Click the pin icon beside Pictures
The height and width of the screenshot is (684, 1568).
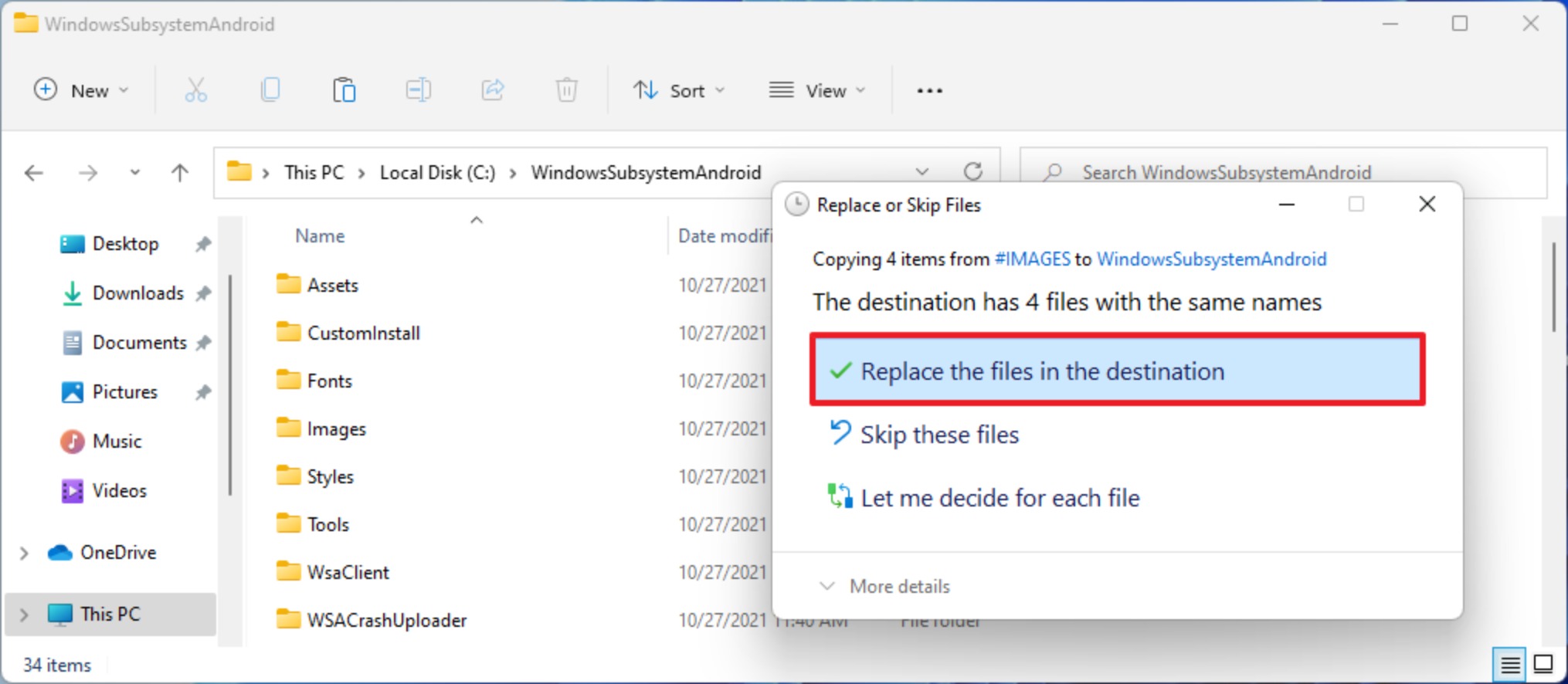(x=203, y=393)
